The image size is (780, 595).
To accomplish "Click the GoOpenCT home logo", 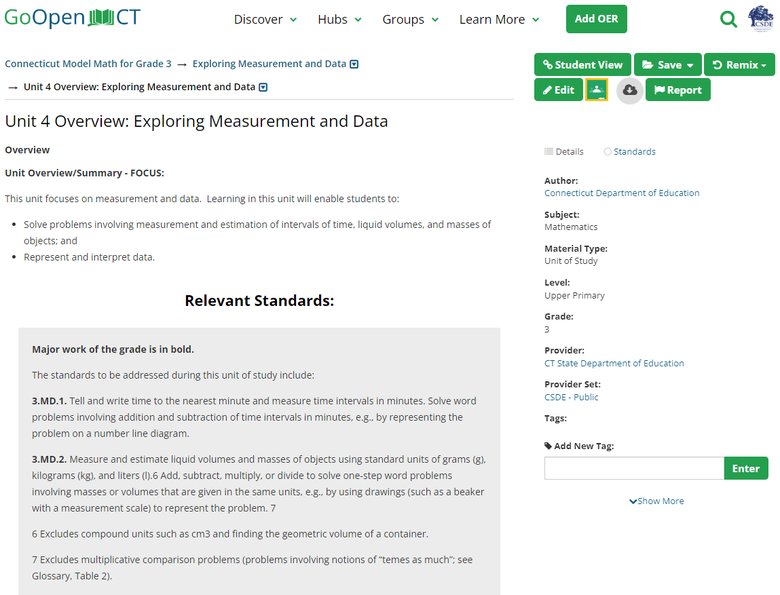I will [72, 19].
